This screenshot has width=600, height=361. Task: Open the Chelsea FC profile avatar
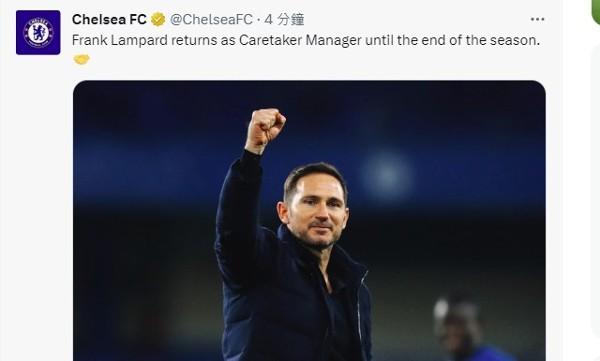38,33
